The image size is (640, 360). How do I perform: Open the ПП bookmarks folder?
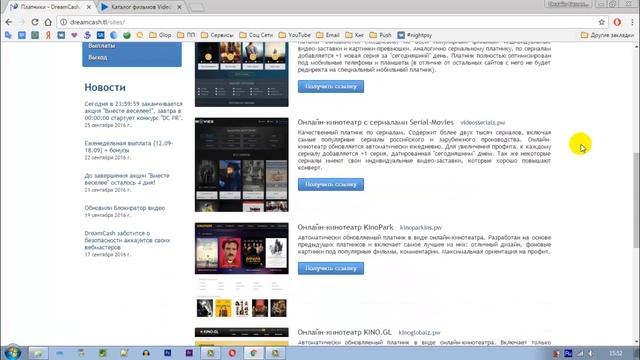pos(186,35)
